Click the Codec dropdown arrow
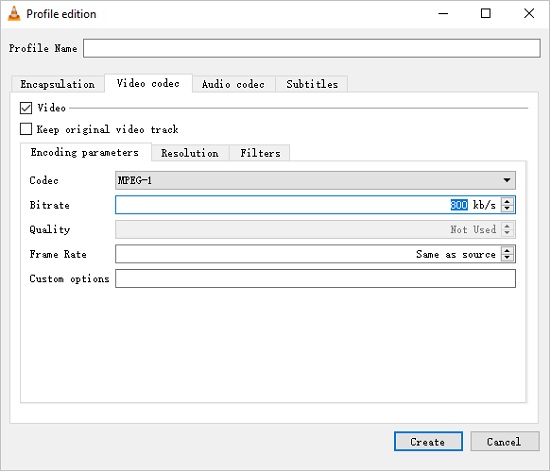Image resolution: width=550 pixels, height=471 pixels. pos(507,180)
